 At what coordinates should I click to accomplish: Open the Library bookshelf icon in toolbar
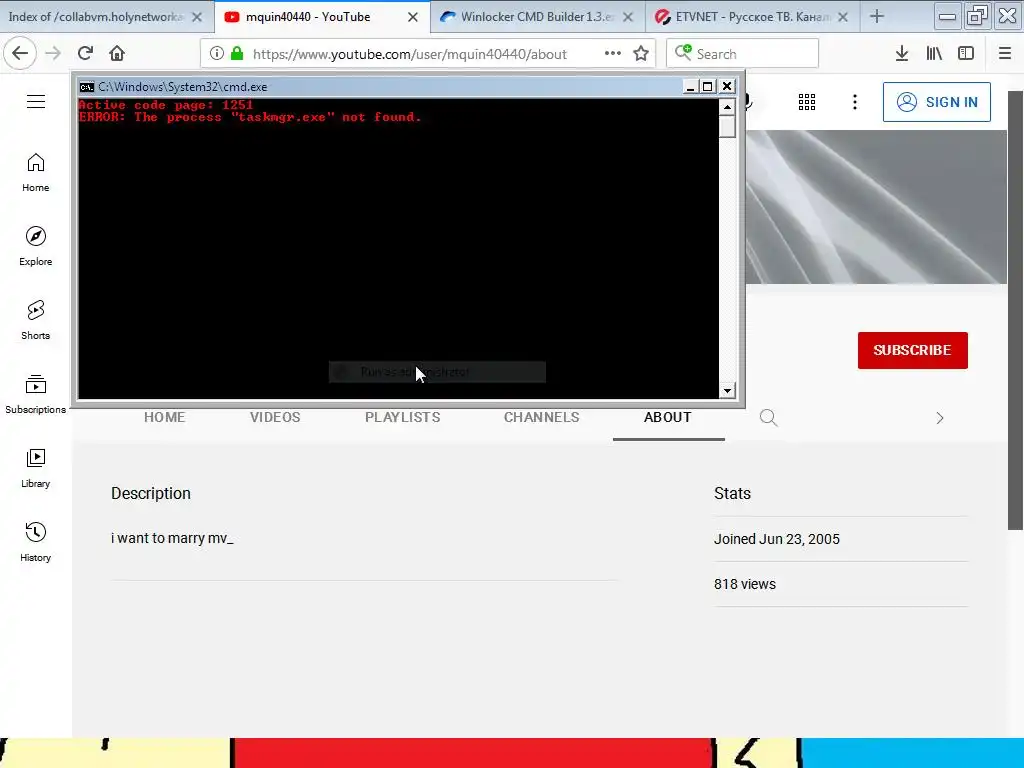(x=935, y=54)
